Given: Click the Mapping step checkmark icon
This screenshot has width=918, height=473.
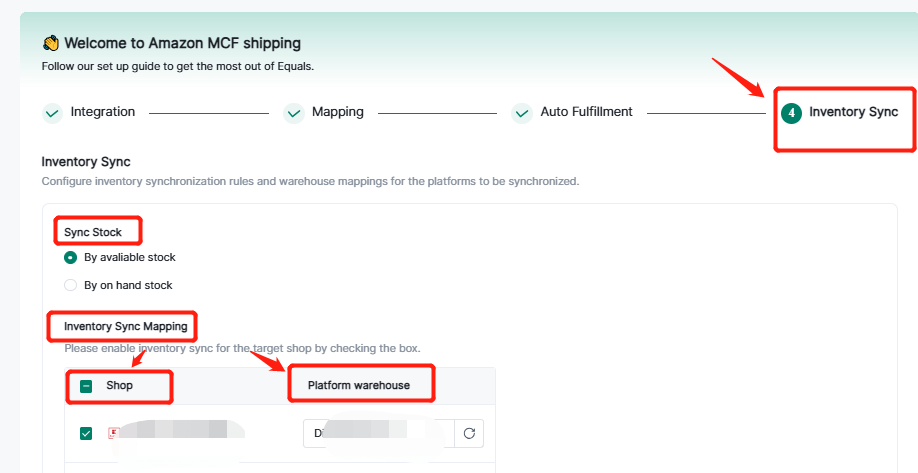Looking at the screenshot, I should click(x=294, y=113).
